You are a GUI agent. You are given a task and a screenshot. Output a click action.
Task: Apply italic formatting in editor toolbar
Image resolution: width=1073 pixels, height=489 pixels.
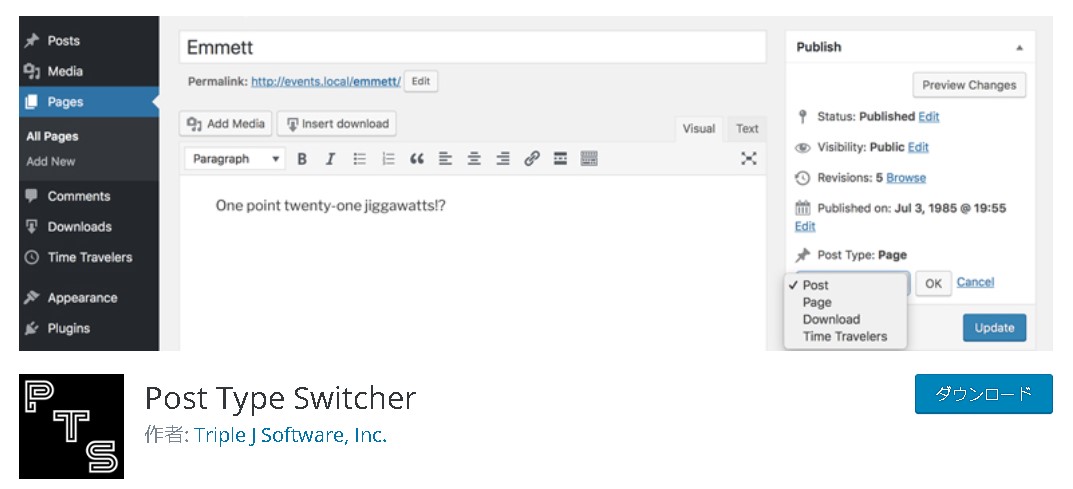click(330, 159)
